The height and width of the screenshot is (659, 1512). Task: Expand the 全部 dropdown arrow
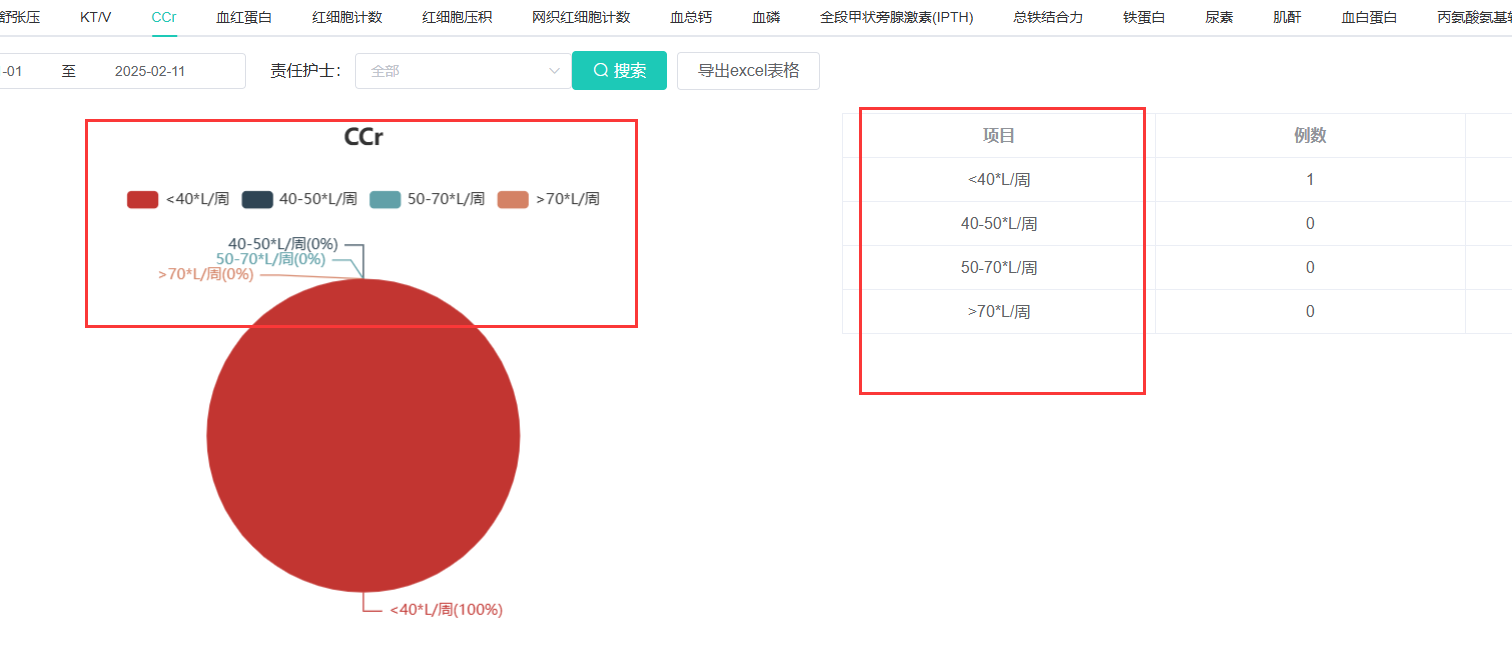(x=554, y=71)
